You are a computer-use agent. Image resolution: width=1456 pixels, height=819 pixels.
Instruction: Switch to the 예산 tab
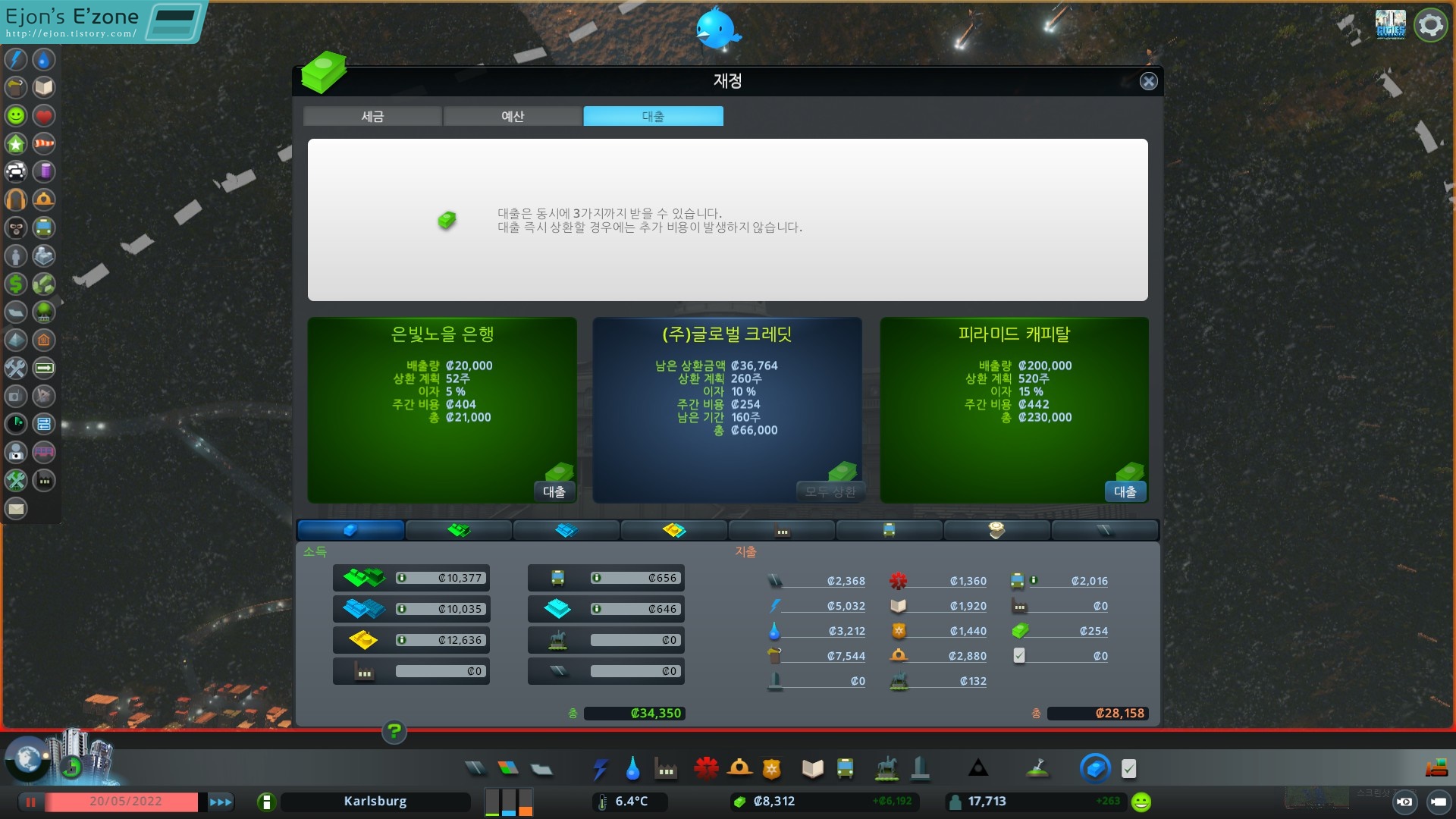click(513, 116)
